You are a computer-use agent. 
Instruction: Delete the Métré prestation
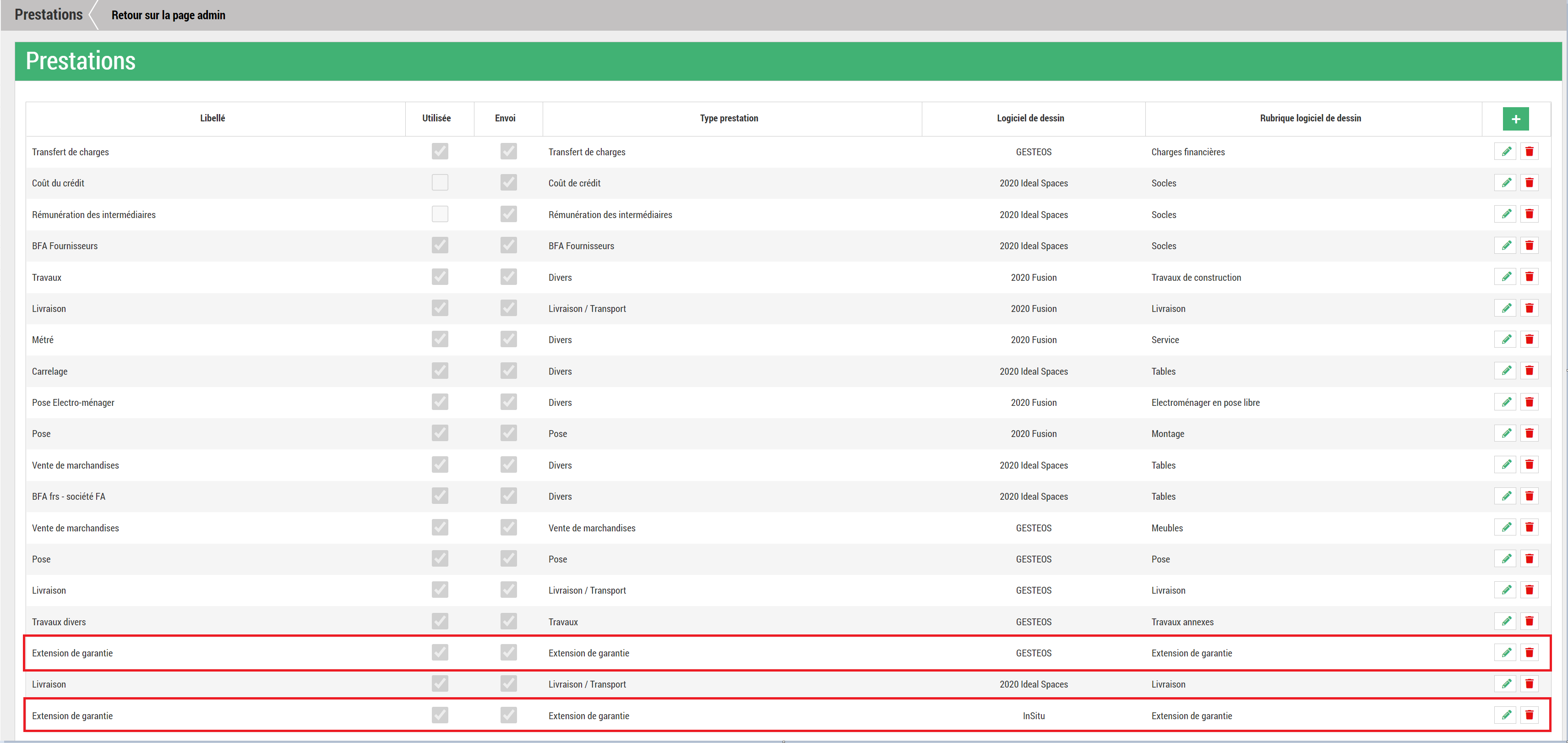point(1529,340)
